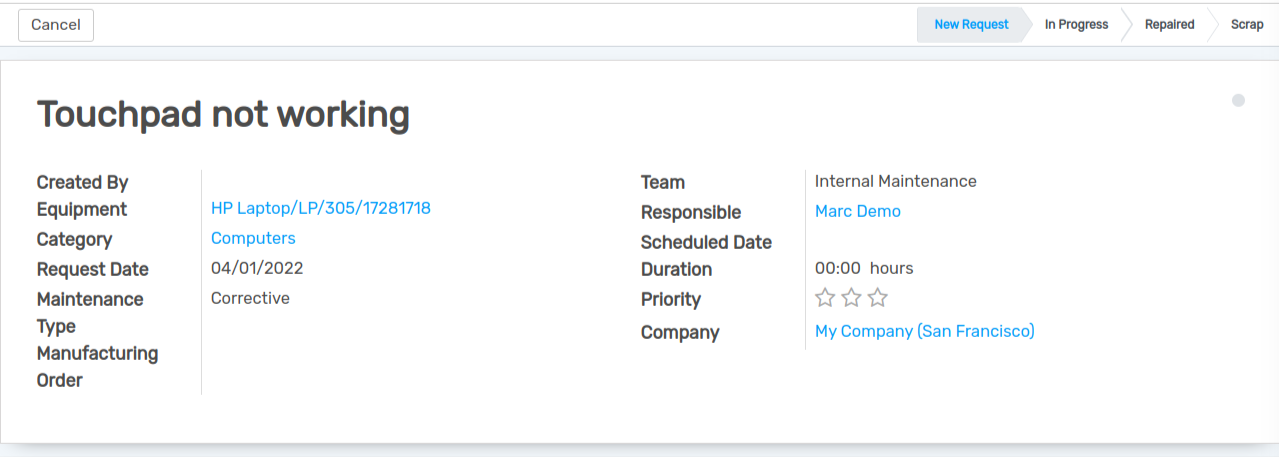Open Marc Demo responsible link
The height and width of the screenshot is (457, 1279).
(857, 211)
